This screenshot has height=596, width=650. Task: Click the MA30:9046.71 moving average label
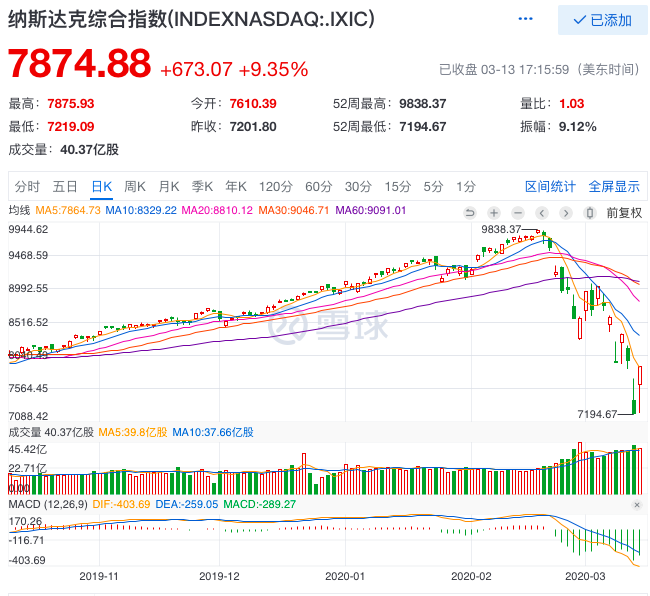[x=294, y=211]
